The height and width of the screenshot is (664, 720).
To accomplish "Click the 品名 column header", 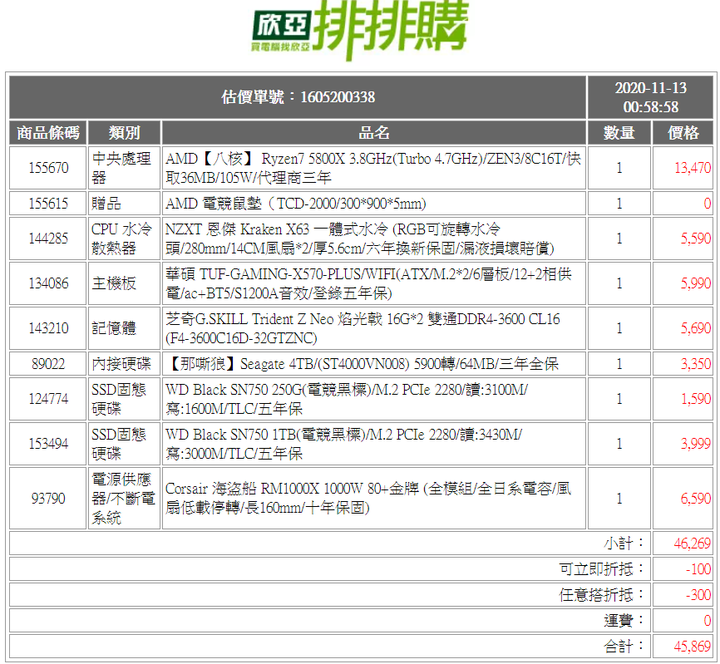I will (374, 133).
